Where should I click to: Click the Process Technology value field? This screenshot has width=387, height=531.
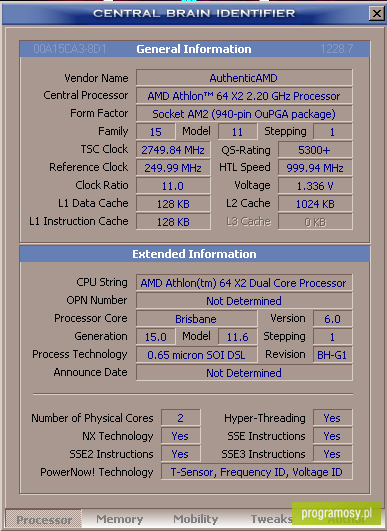pyautogui.click(x=196, y=355)
